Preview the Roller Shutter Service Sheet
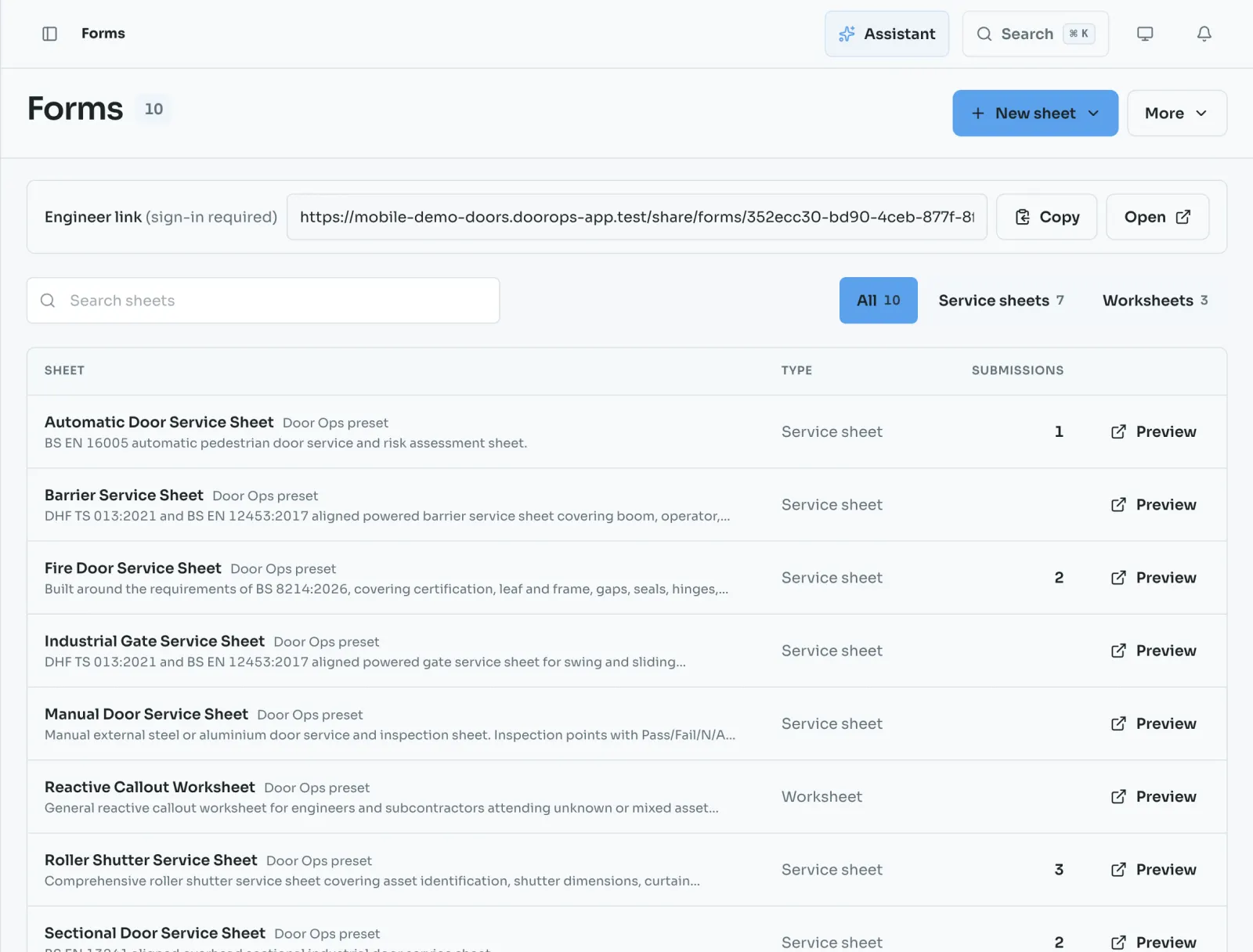 pos(1154,870)
